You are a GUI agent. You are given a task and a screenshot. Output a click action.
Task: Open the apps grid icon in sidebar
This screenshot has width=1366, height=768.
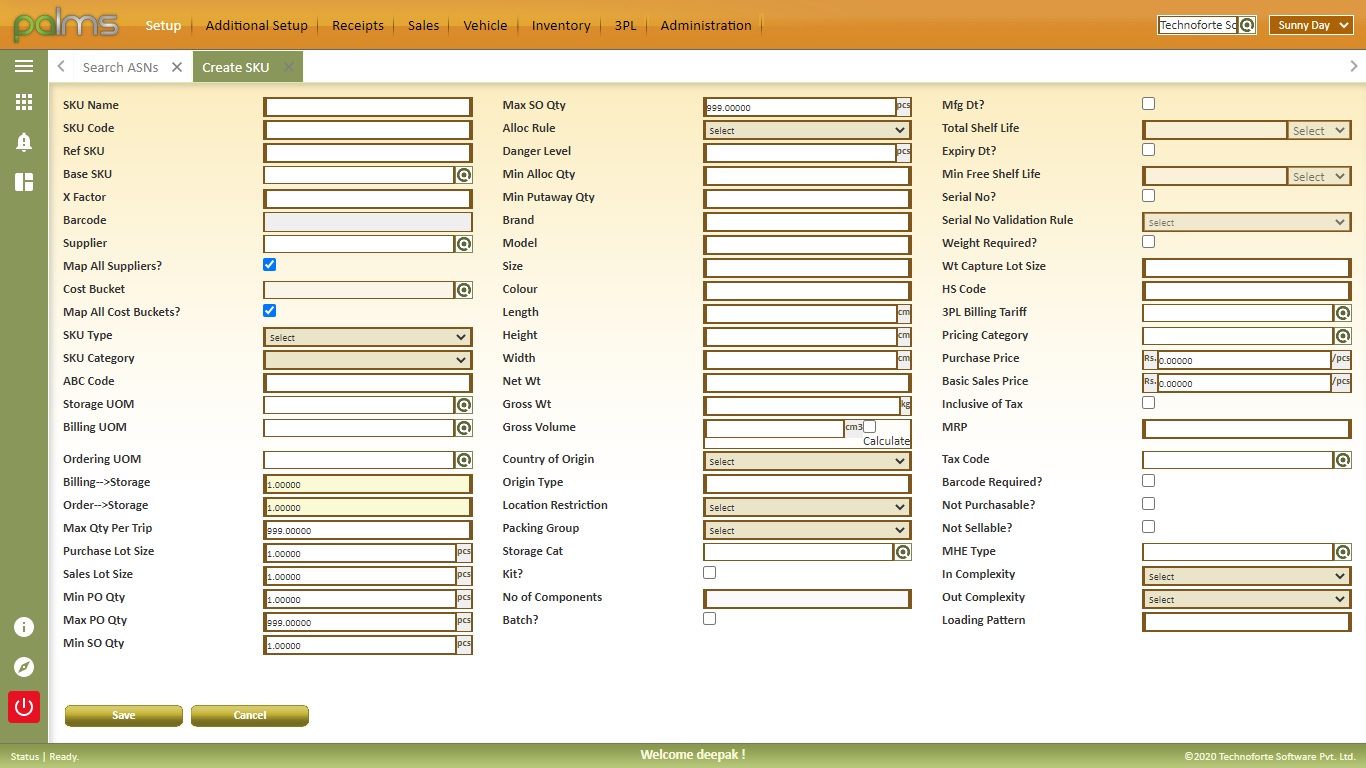[x=24, y=103]
